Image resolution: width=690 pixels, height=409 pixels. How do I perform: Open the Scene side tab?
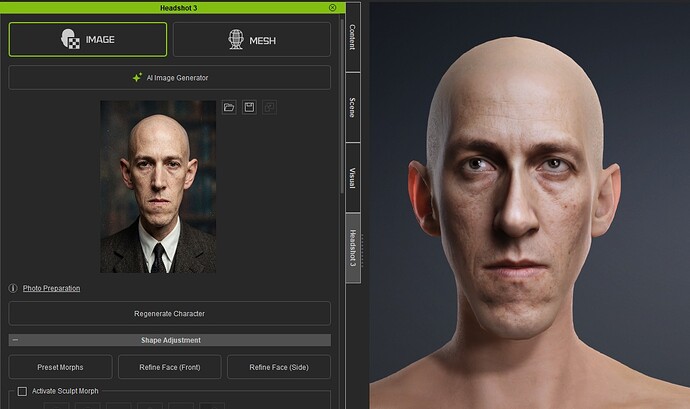pos(353,107)
